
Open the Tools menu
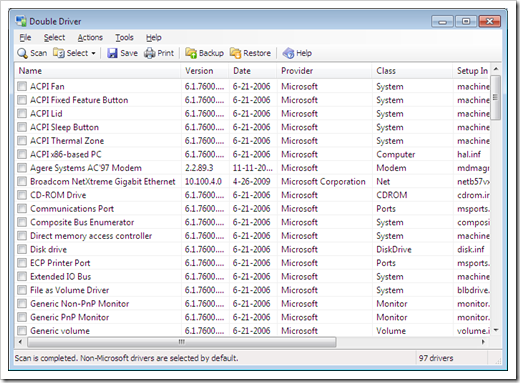tap(124, 38)
